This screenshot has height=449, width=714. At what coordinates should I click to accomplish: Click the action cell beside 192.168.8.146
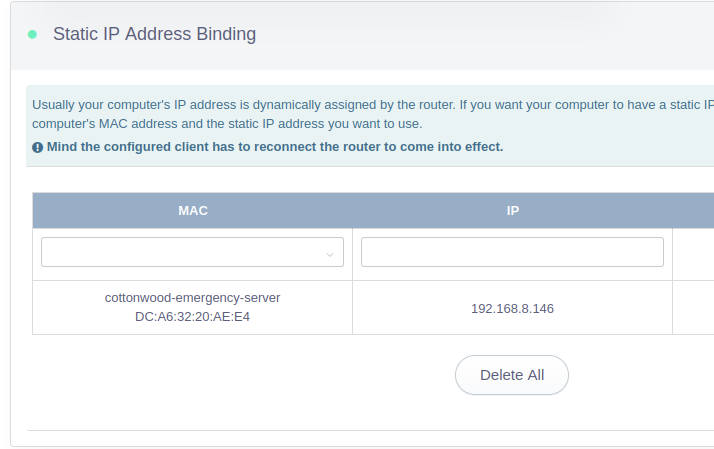(x=693, y=308)
